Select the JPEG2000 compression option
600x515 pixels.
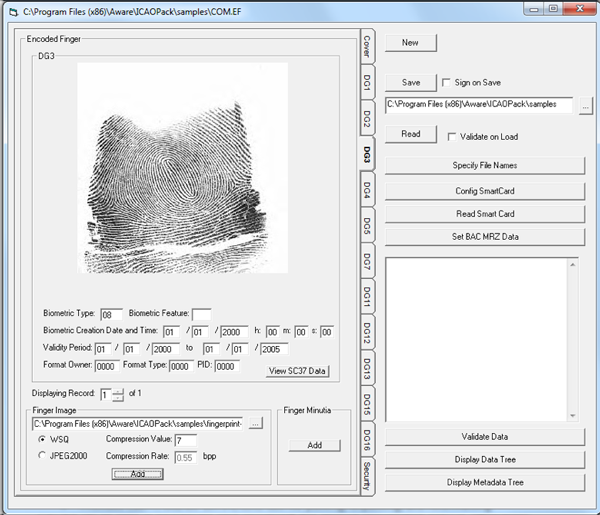[x=41, y=456]
